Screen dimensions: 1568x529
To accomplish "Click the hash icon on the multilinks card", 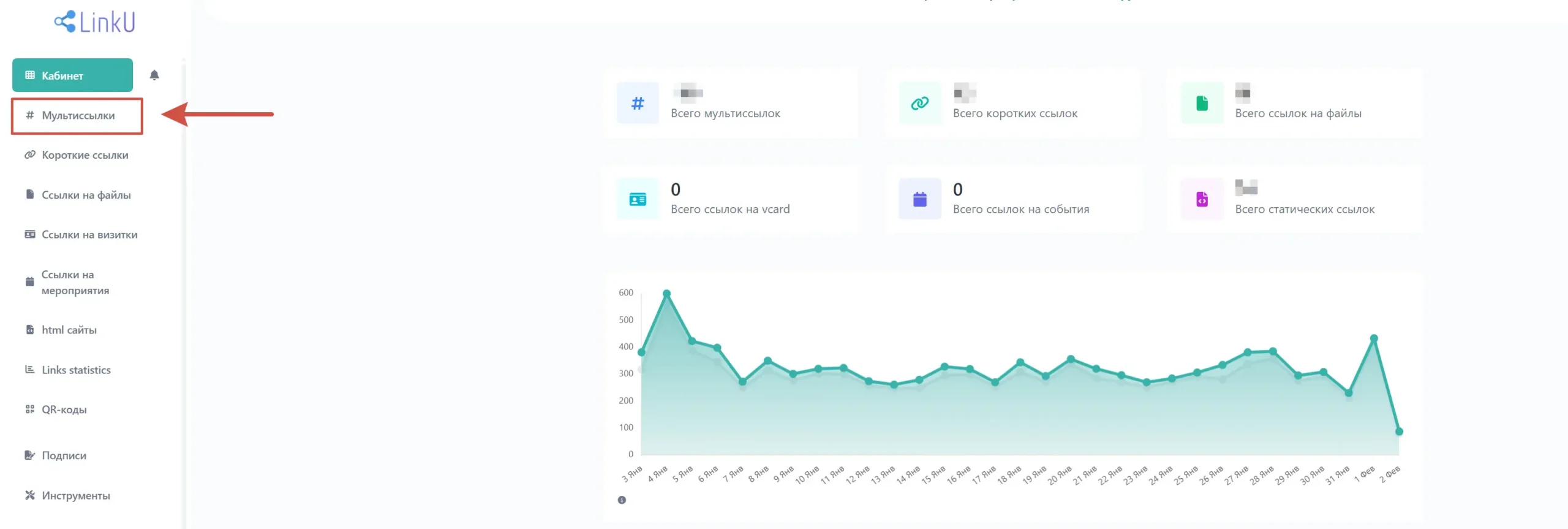I will [x=638, y=103].
